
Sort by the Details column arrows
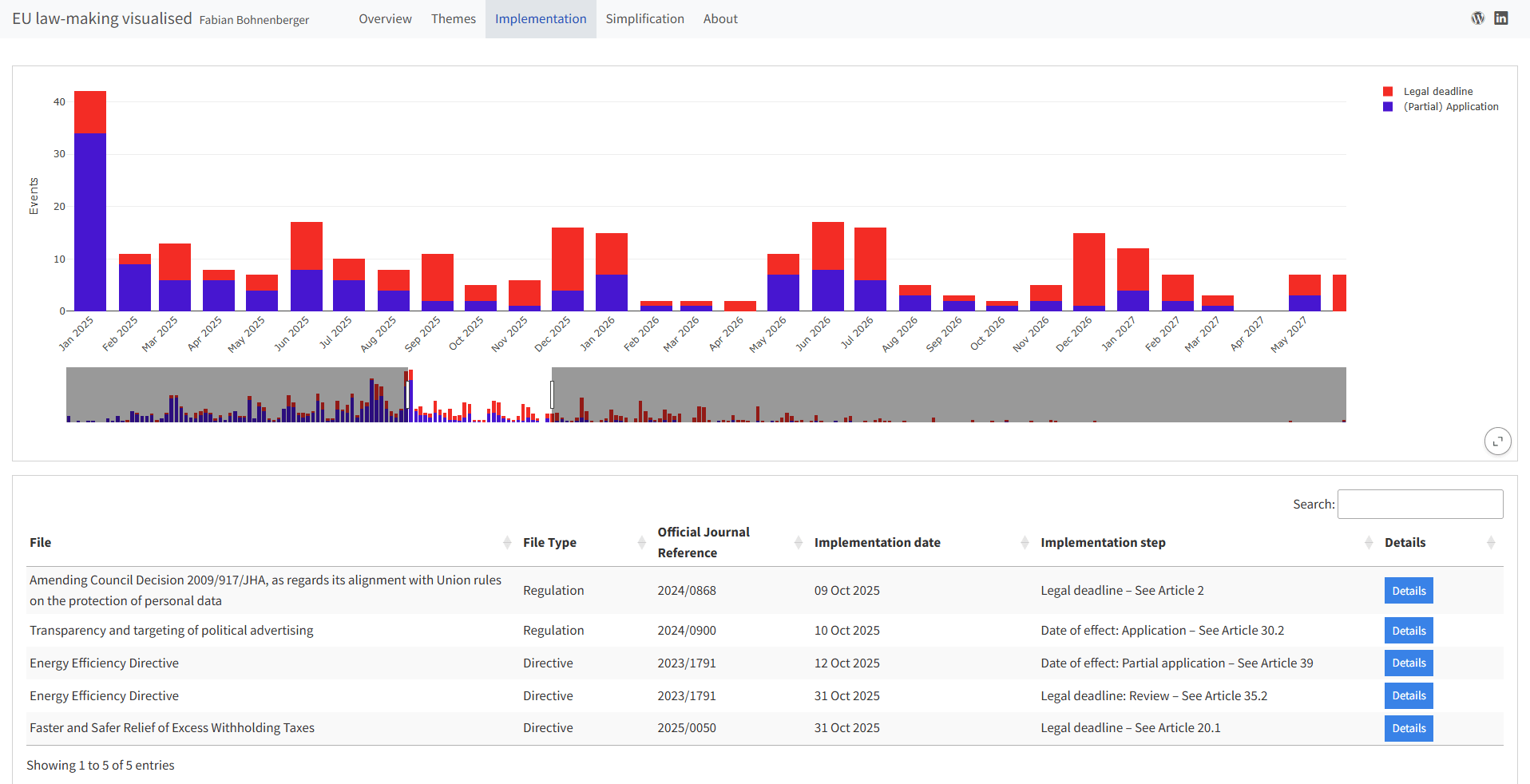point(1491,543)
